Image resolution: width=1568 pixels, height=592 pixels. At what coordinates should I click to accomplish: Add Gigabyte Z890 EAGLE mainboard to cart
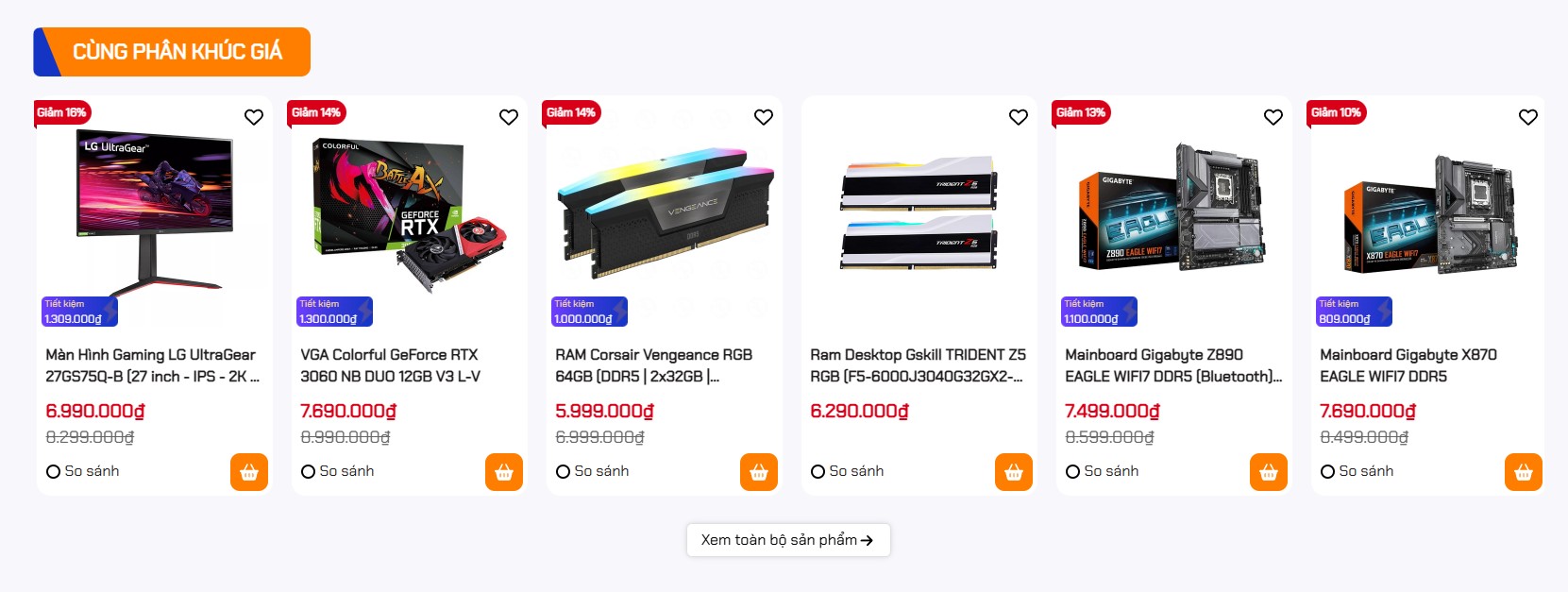coord(1269,472)
